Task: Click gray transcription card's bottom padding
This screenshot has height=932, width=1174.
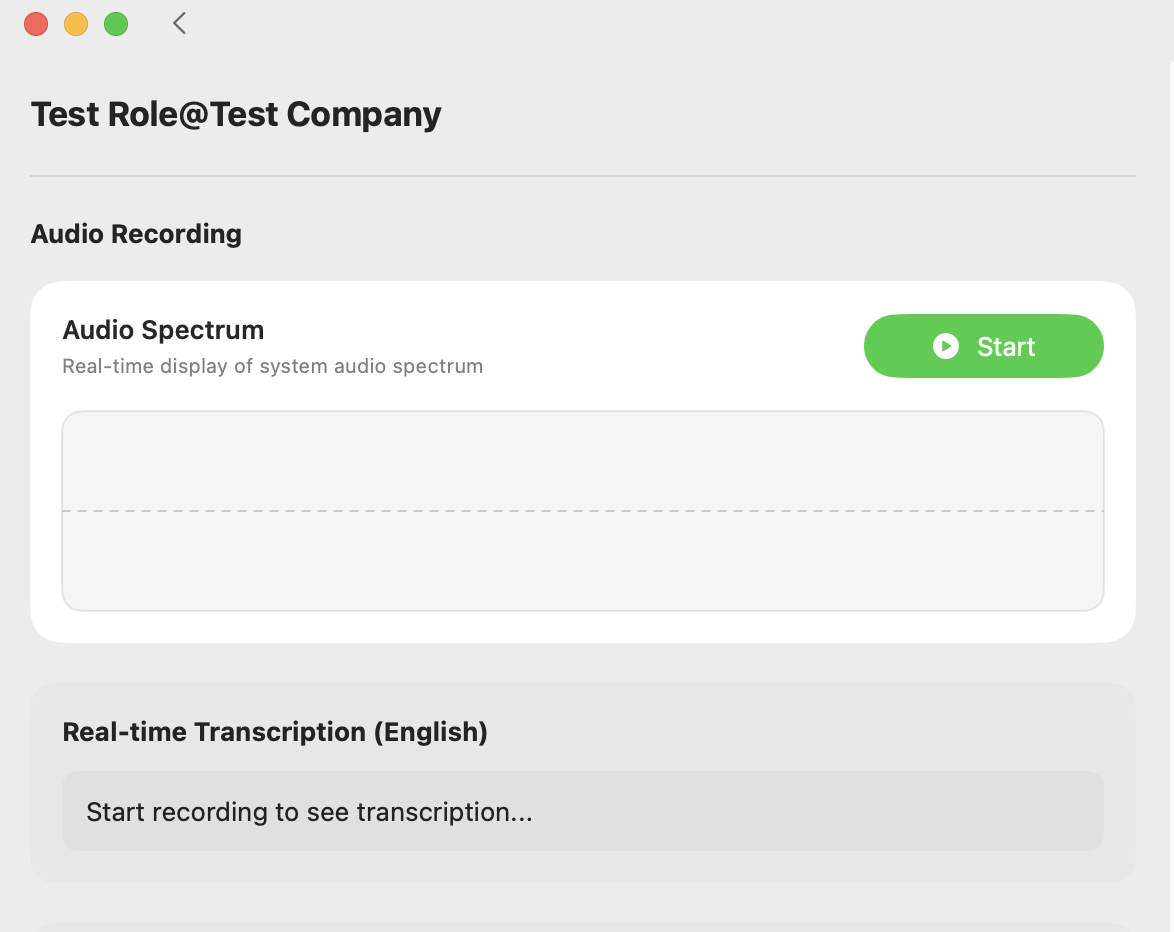Action: point(582,867)
